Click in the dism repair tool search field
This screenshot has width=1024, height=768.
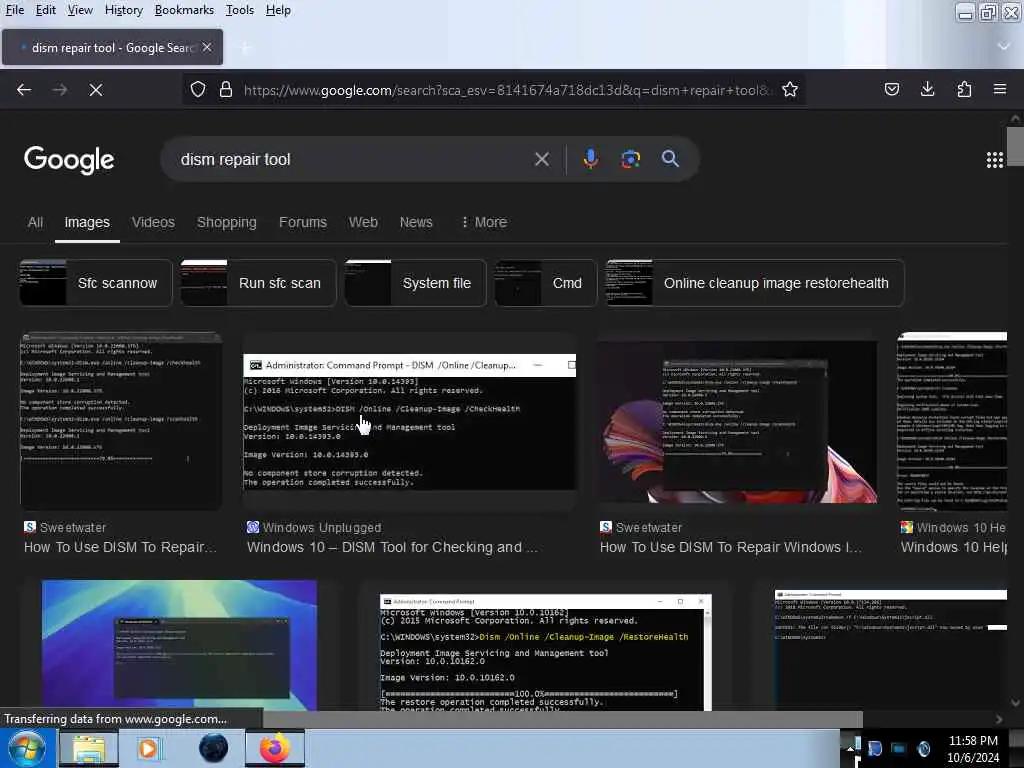click(353, 159)
